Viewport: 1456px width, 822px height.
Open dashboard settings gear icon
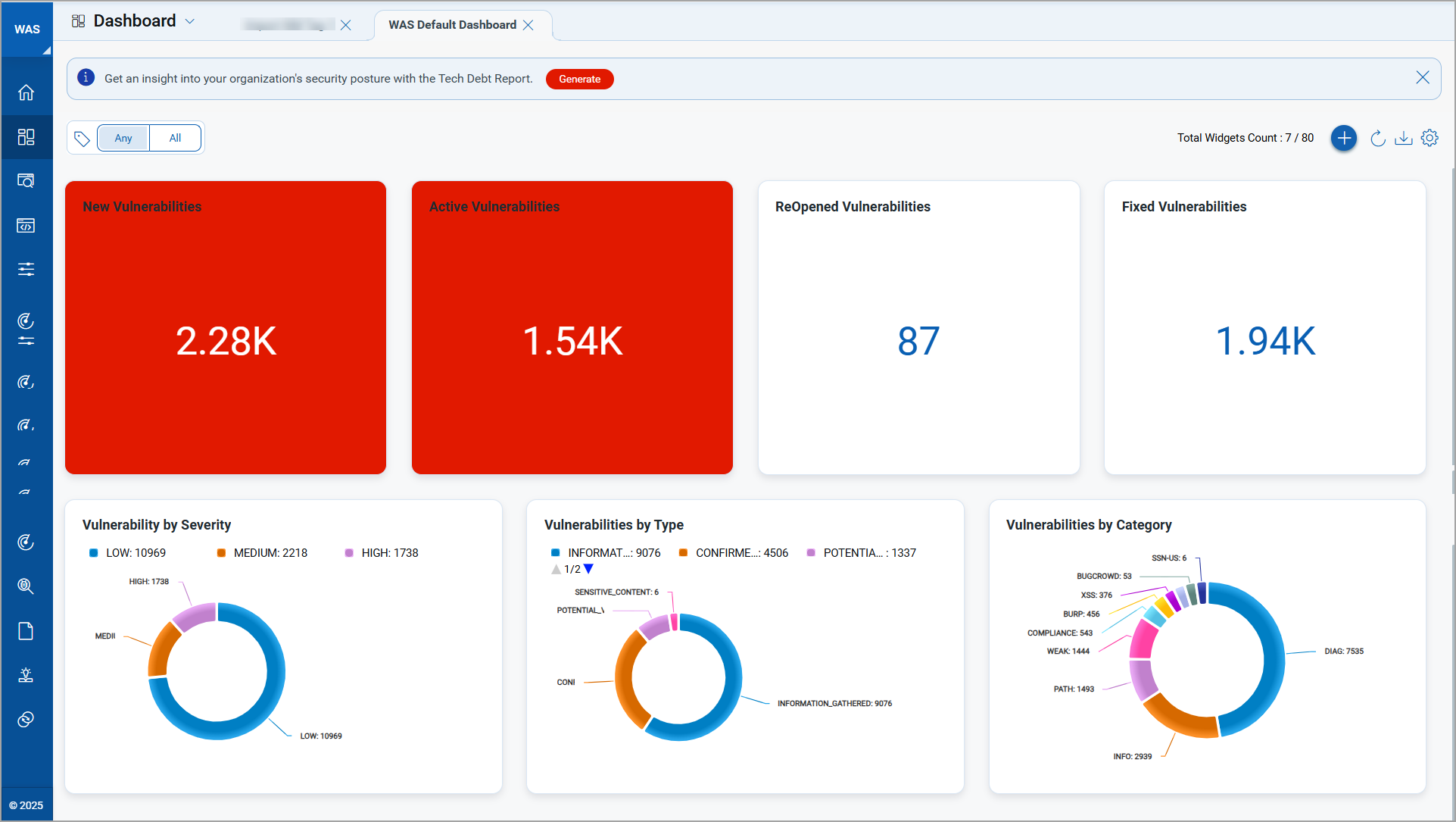click(1429, 138)
